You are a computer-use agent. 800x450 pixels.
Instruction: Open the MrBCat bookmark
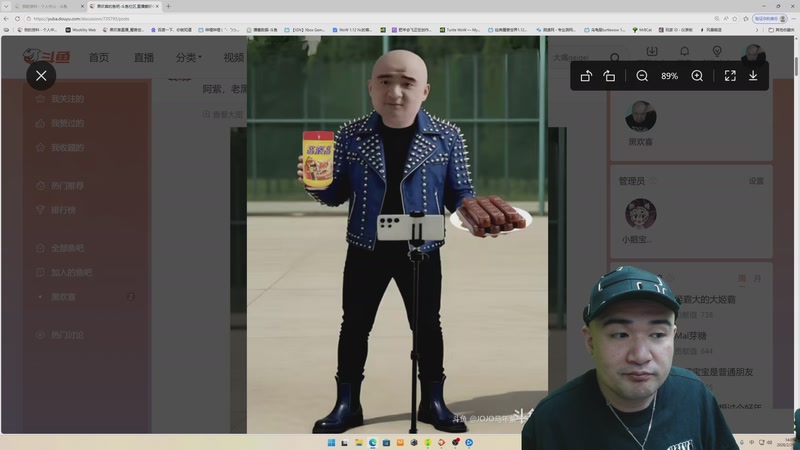click(x=642, y=30)
